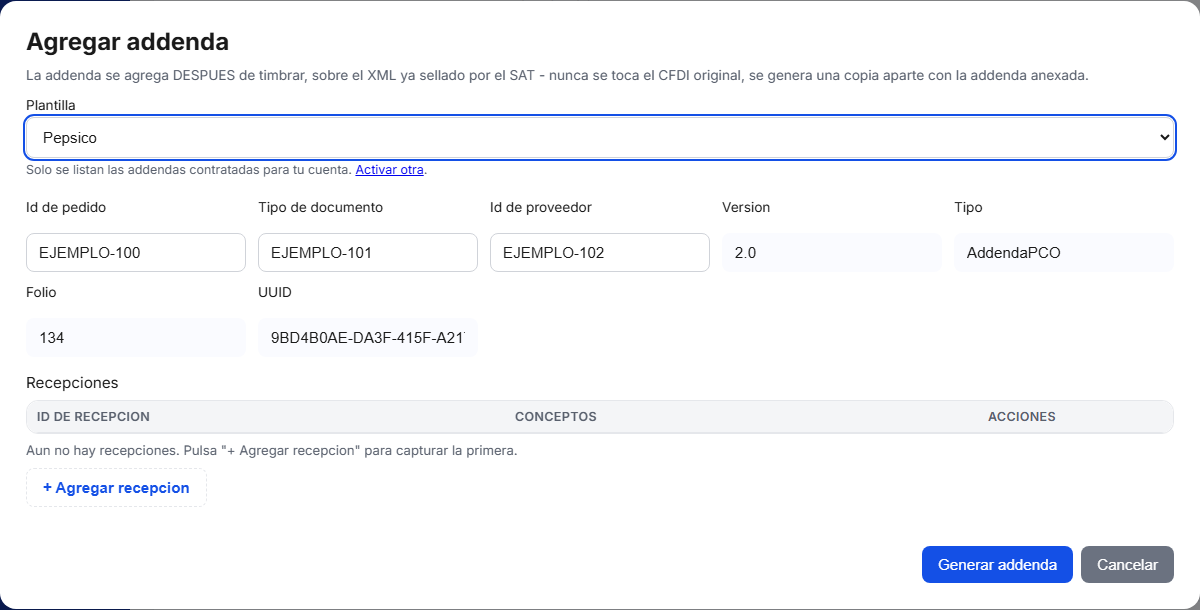Viewport: 1200px width, 610px height.
Task: Select the UUID field value
Action: pyautogui.click(x=368, y=338)
